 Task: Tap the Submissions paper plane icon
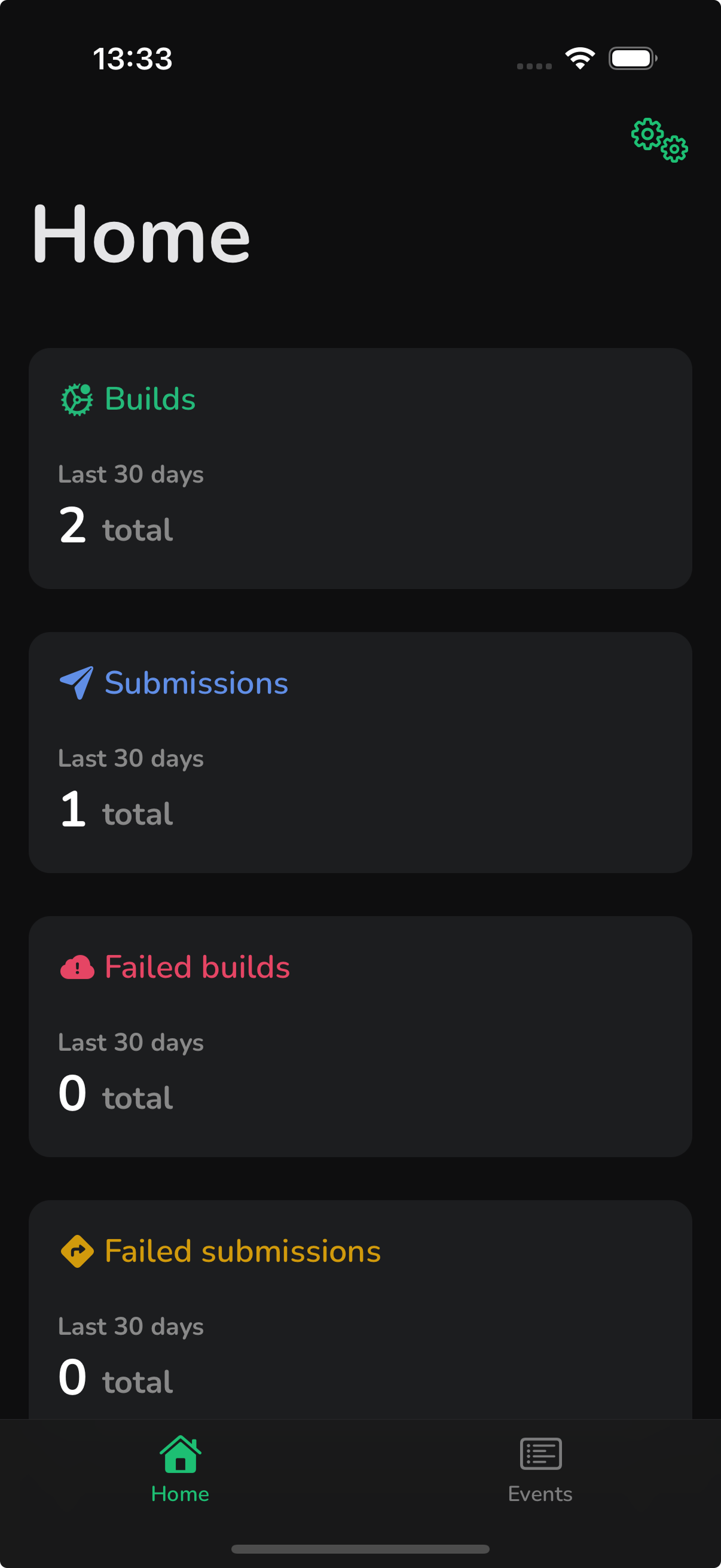tap(77, 682)
